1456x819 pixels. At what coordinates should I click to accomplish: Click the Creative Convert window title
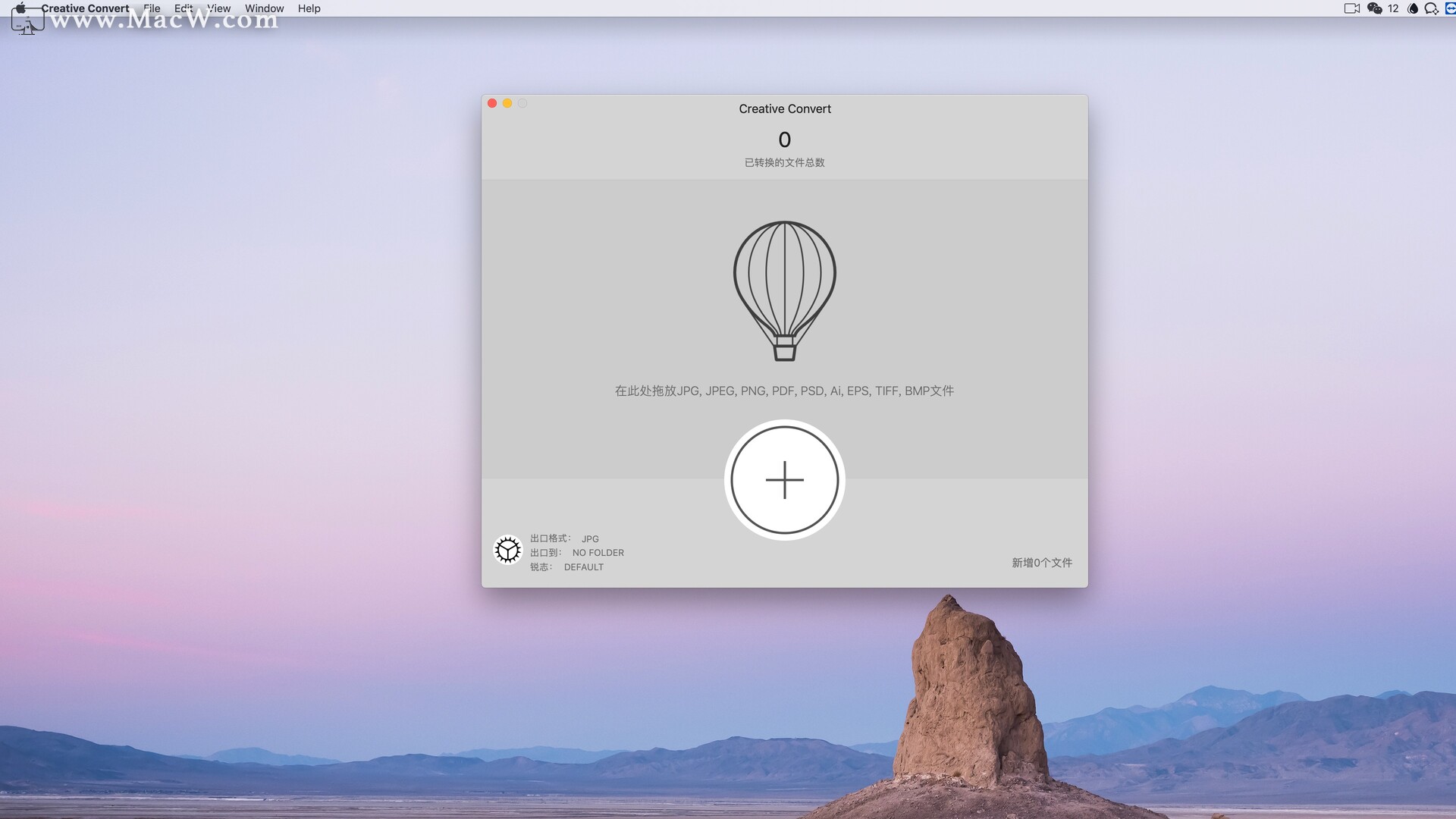[785, 109]
